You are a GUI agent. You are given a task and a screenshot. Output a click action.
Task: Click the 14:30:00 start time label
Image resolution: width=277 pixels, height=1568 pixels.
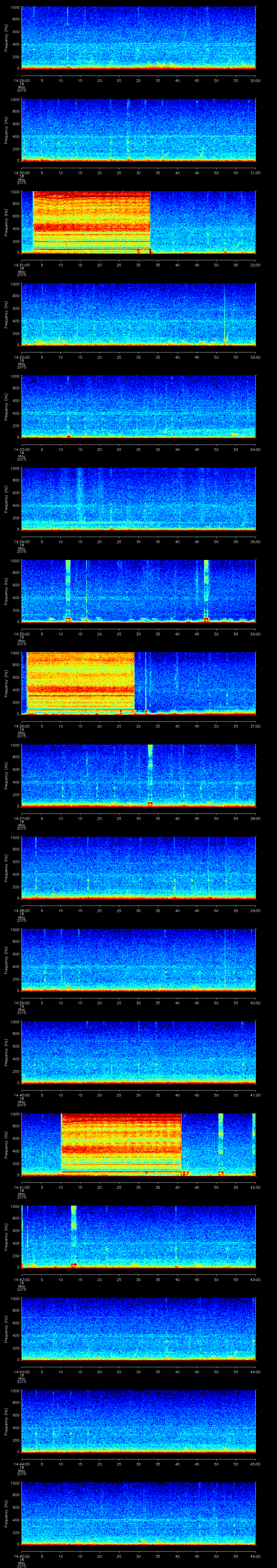coord(21,173)
